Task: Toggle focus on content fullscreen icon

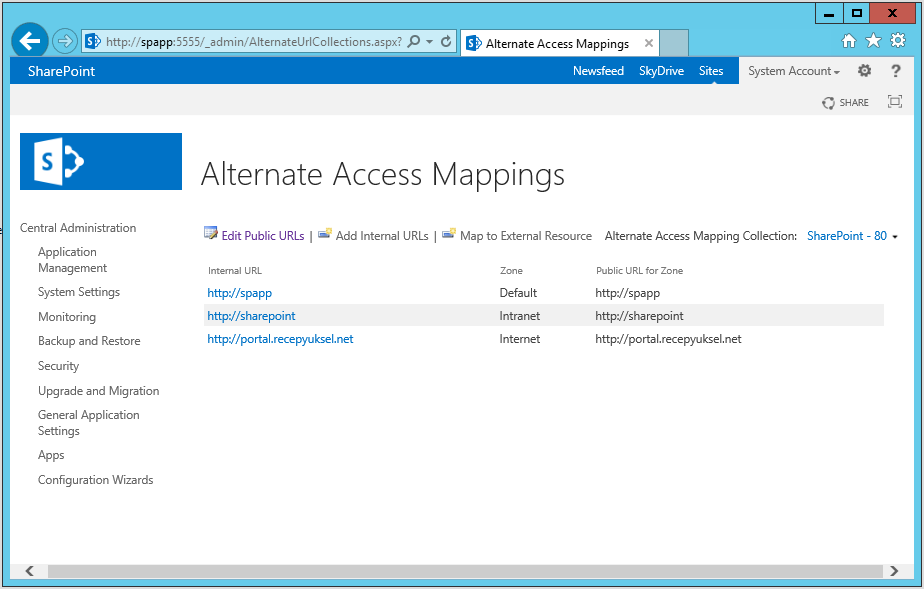Action: point(895,102)
